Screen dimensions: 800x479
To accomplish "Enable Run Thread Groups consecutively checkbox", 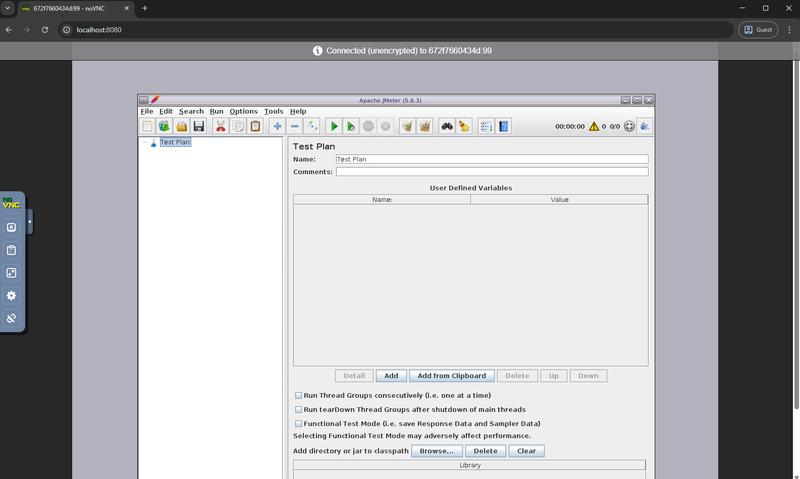I will tap(298, 395).
